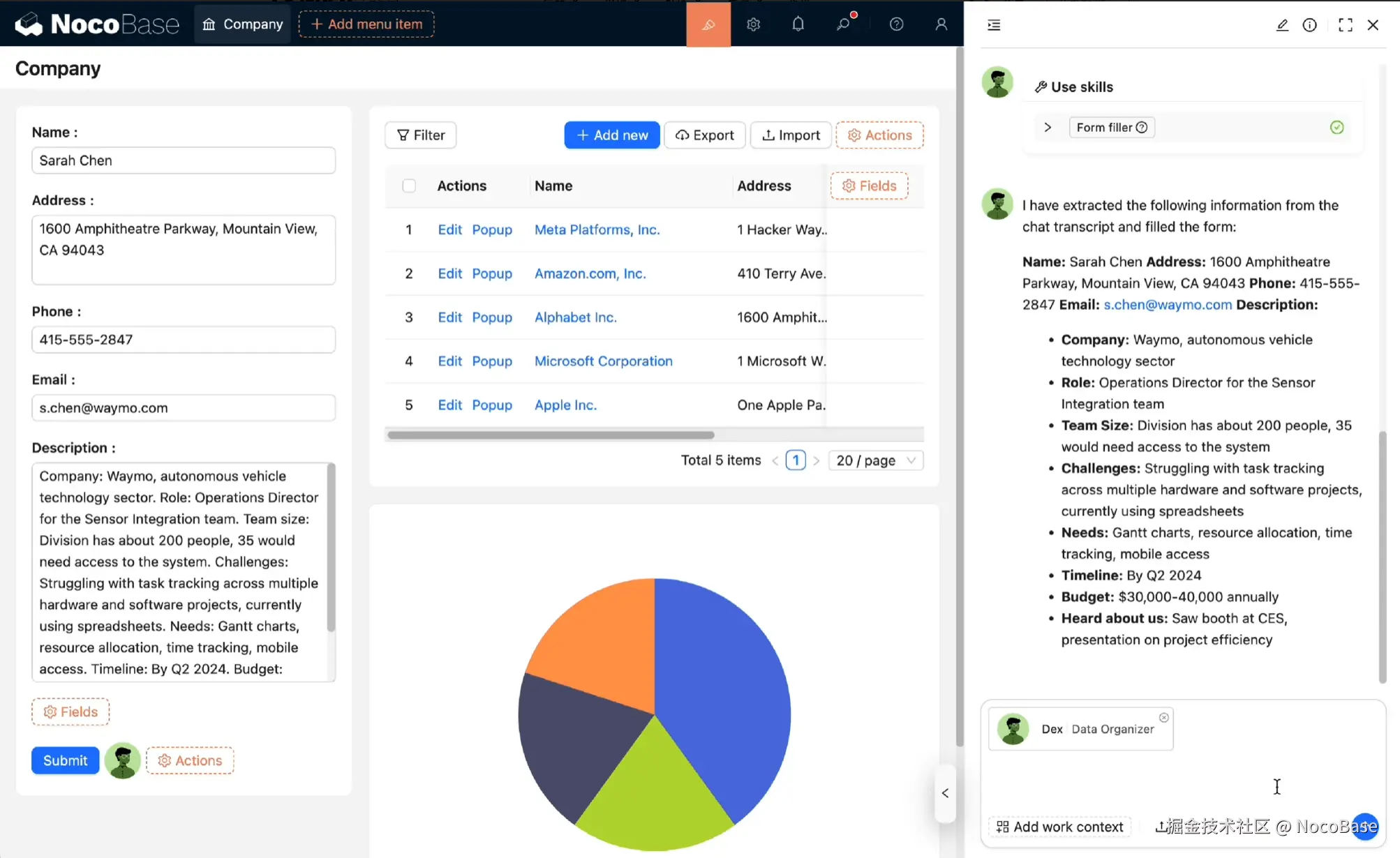Remove Dex Data Organizer from chat input
This screenshot has height=858, width=1400.
pyautogui.click(x=1163, y=717)
